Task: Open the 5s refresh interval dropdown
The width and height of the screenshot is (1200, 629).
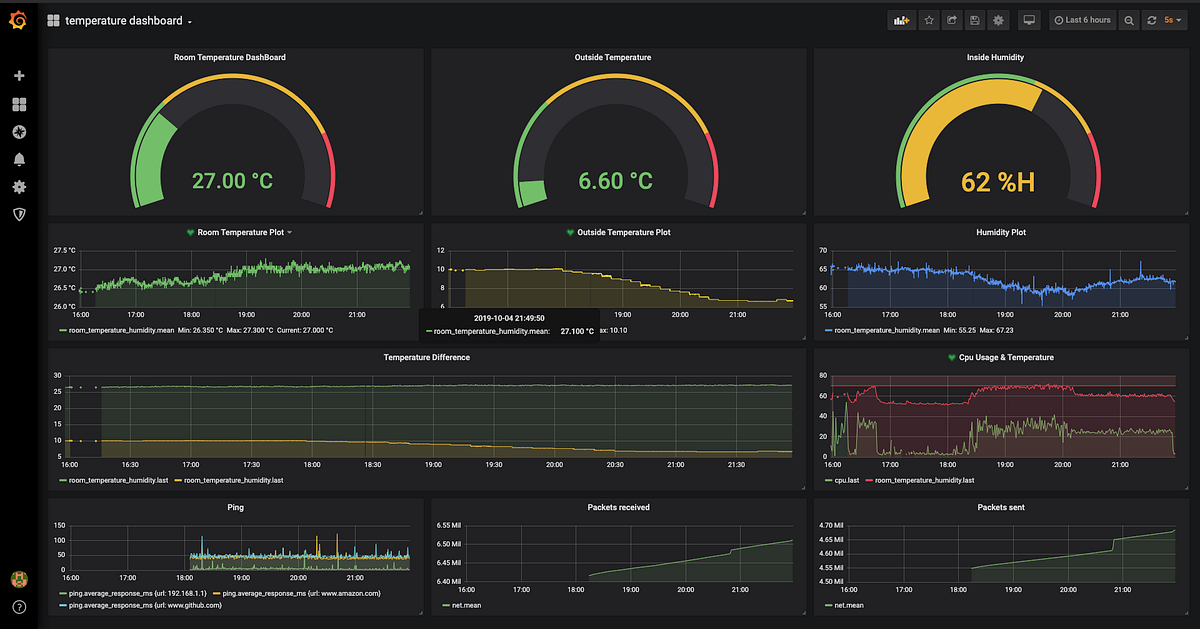Action: tap(1171, 20)
